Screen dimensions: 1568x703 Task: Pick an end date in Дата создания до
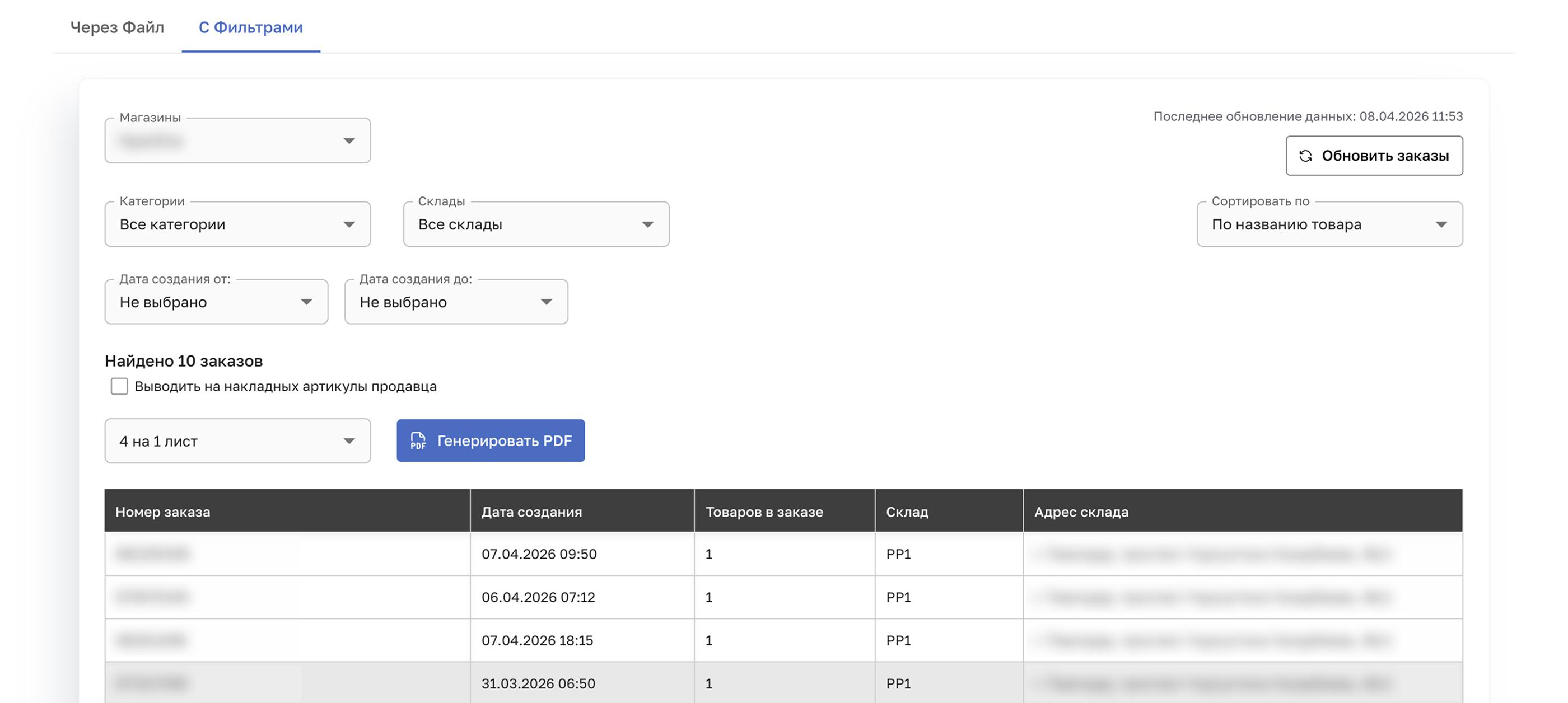456,302
